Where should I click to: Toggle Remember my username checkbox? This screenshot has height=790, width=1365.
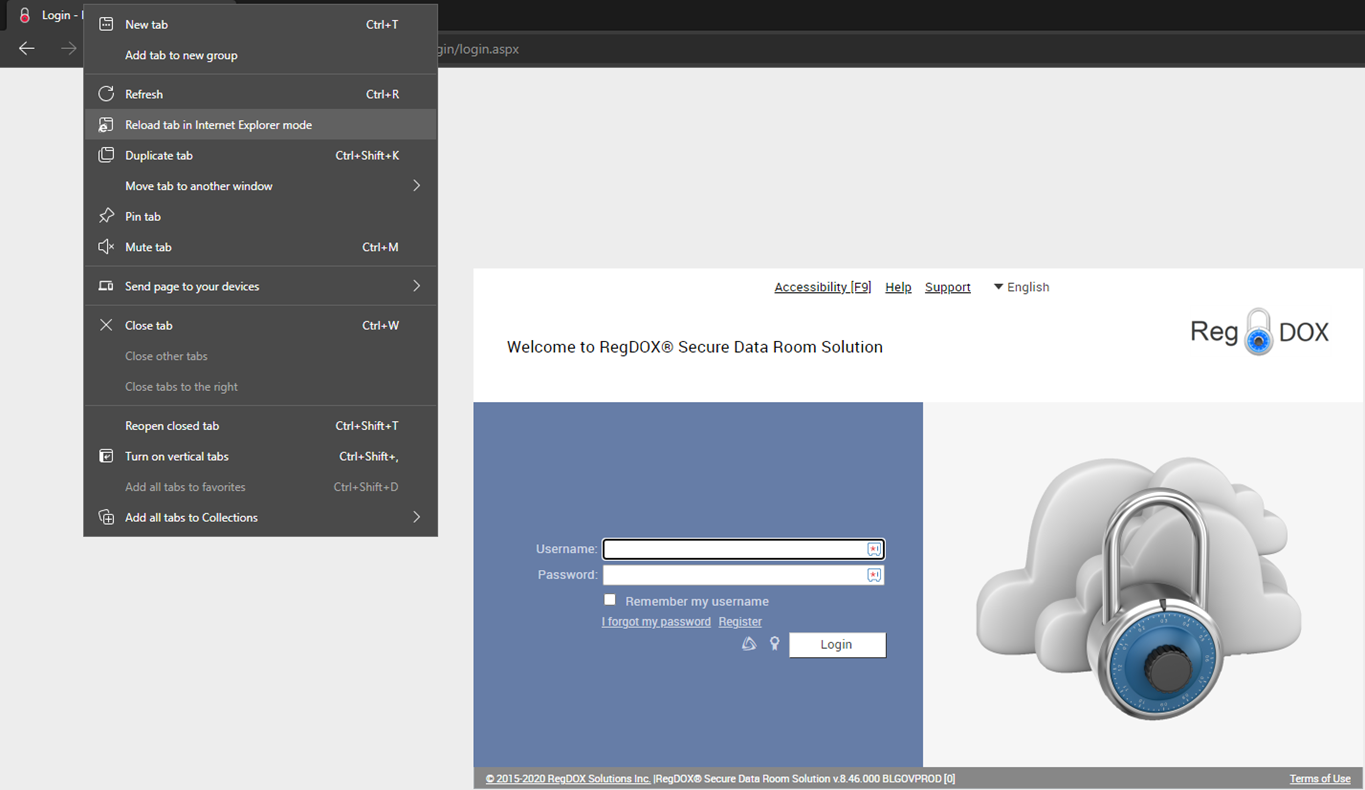[x=610, y=600]
